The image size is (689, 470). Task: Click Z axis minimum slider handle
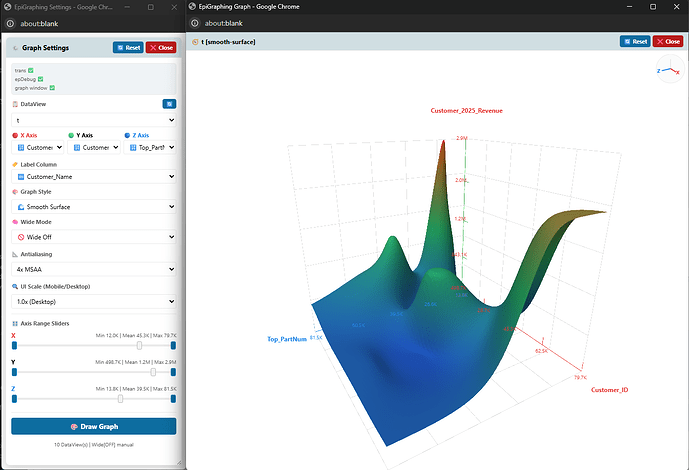pos(15,399)
